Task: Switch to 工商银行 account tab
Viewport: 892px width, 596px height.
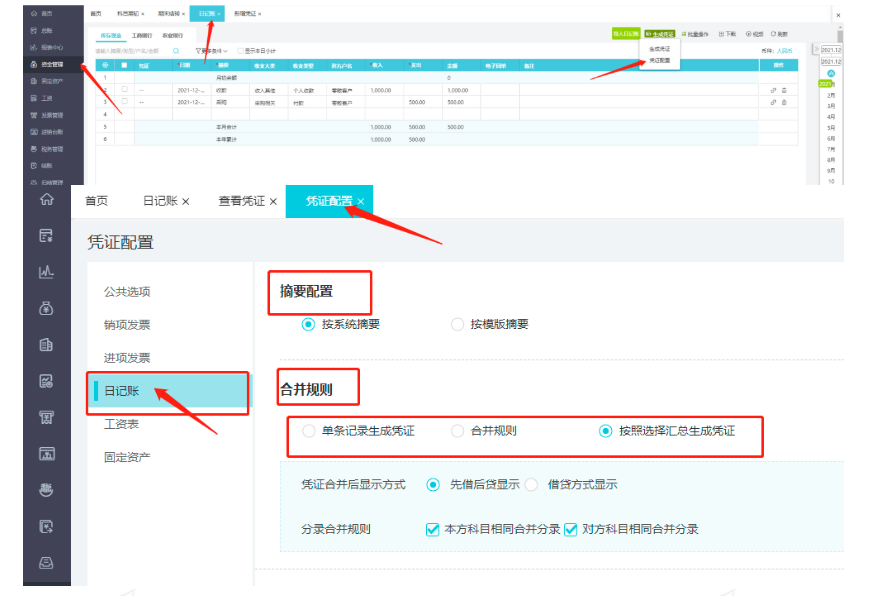Action: 142,35
